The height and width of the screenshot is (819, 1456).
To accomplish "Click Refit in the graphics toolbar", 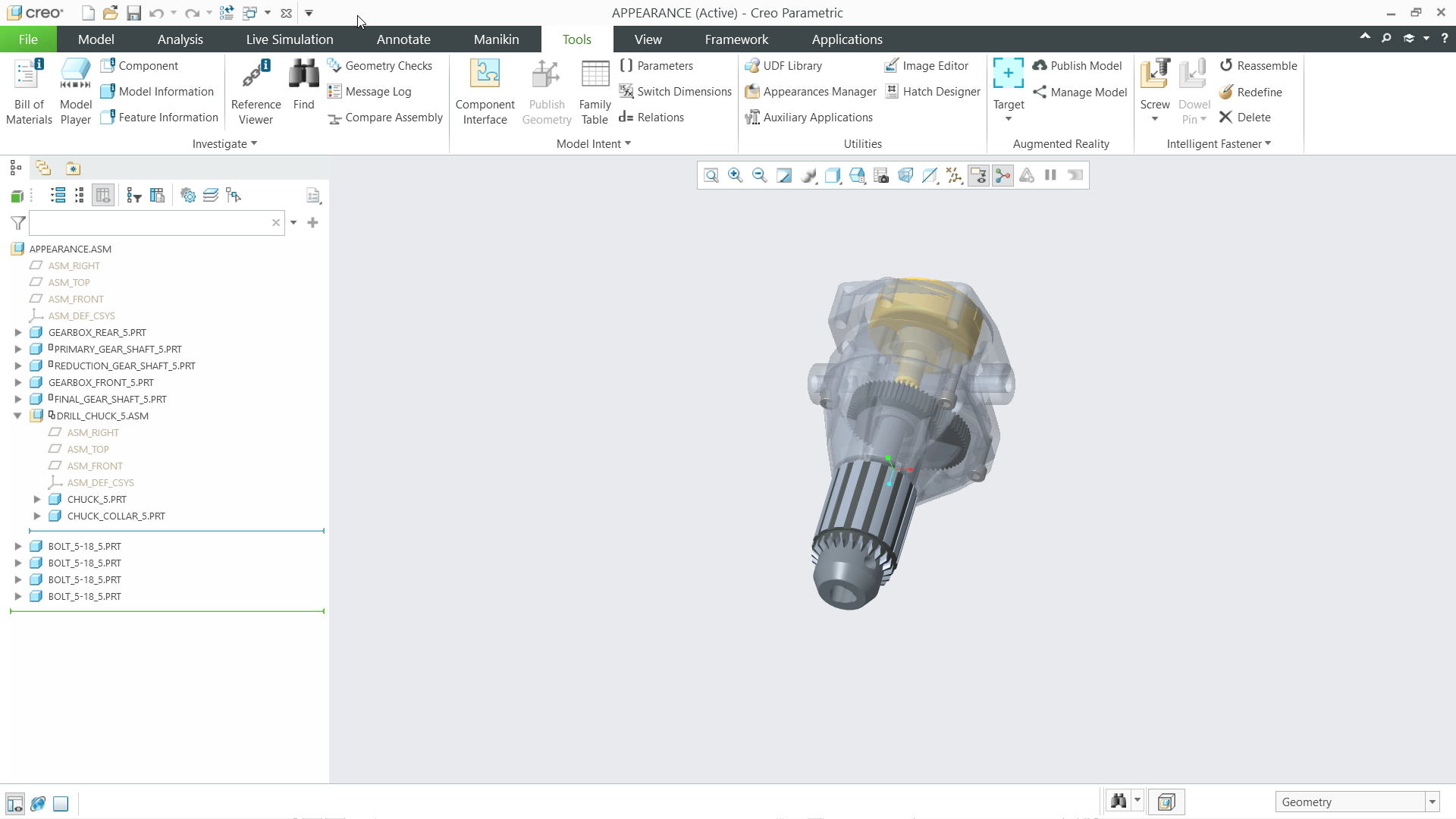I will [x=711, y=176].
